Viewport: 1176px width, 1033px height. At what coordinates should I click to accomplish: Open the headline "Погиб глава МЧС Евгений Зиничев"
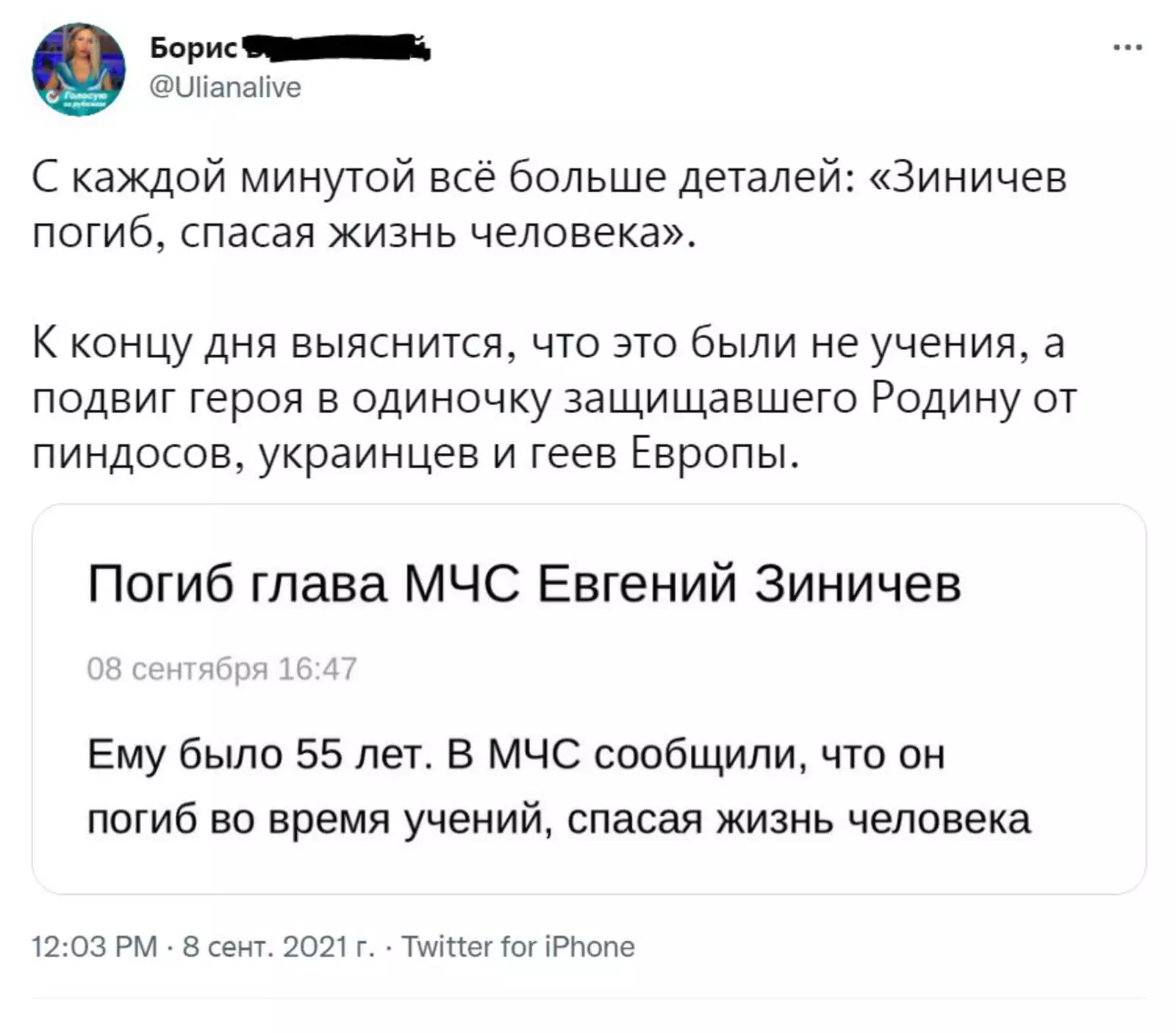524,585
